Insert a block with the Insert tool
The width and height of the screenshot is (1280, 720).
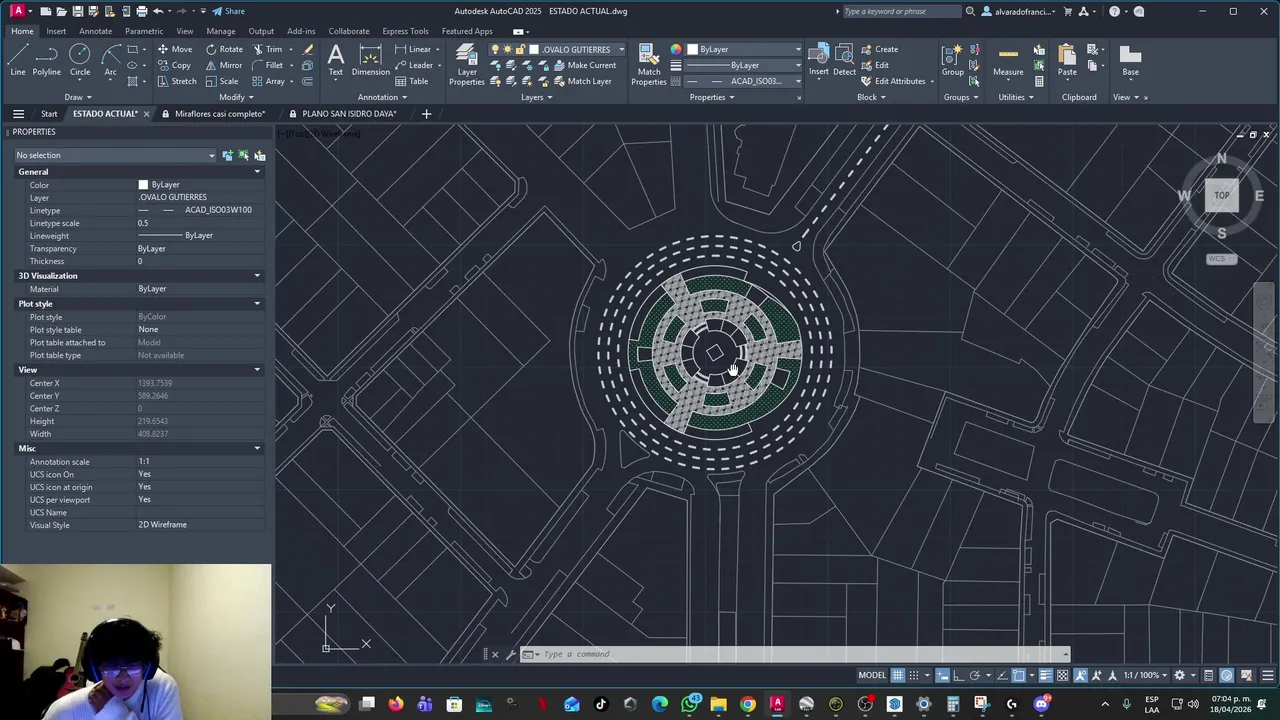pyautogui.click(x=819, y=60)
